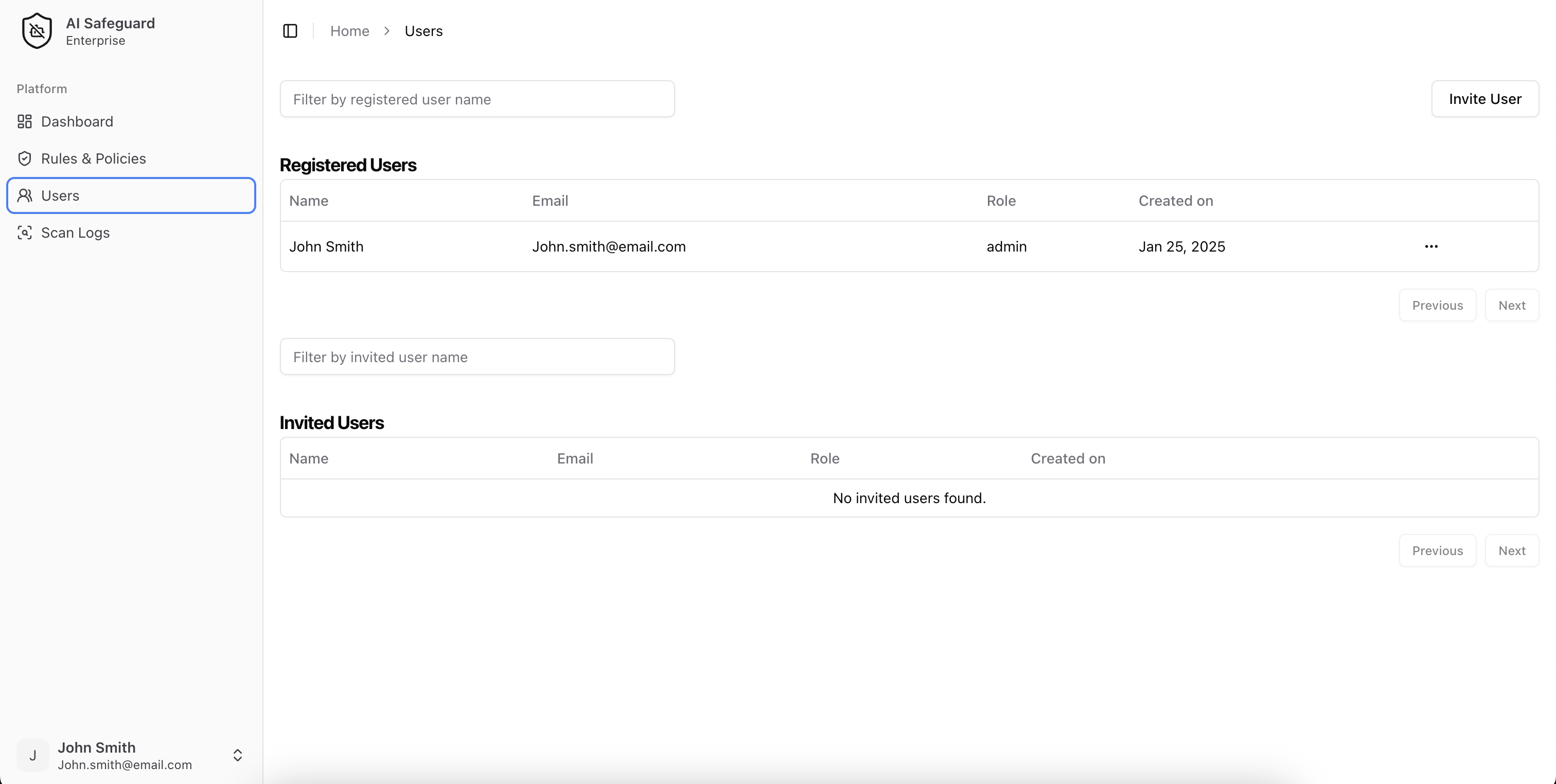
Task: Expand the account switcher chevrons
Action: coord(237,755)
